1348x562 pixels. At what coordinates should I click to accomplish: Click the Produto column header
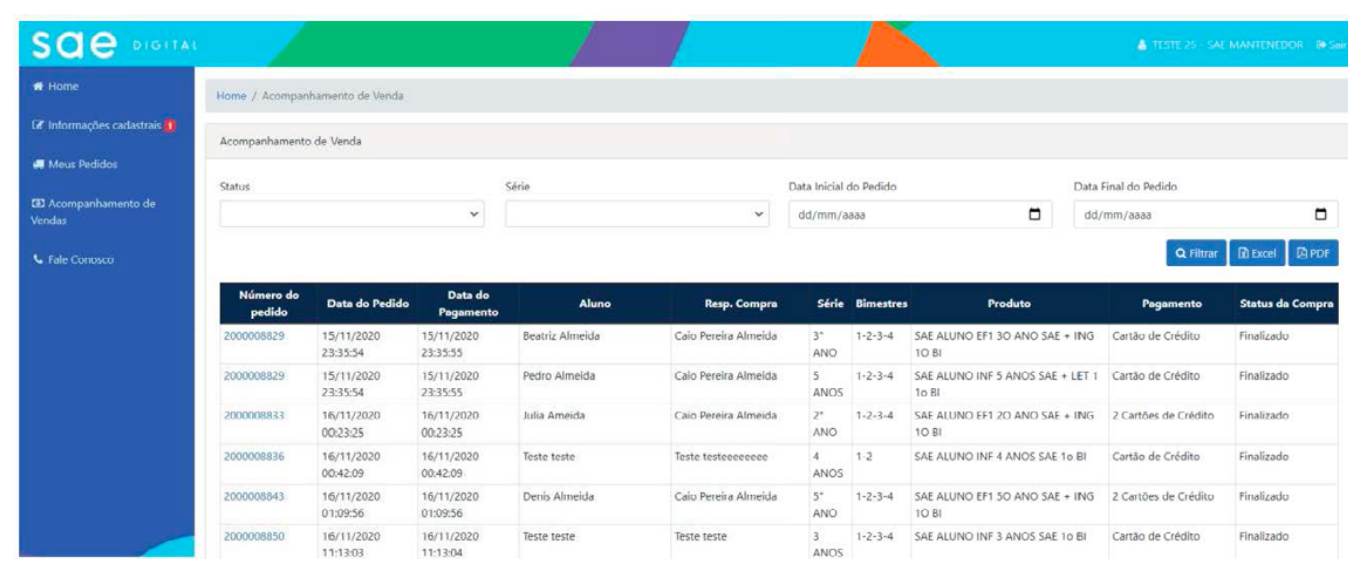coord(1009,303)
